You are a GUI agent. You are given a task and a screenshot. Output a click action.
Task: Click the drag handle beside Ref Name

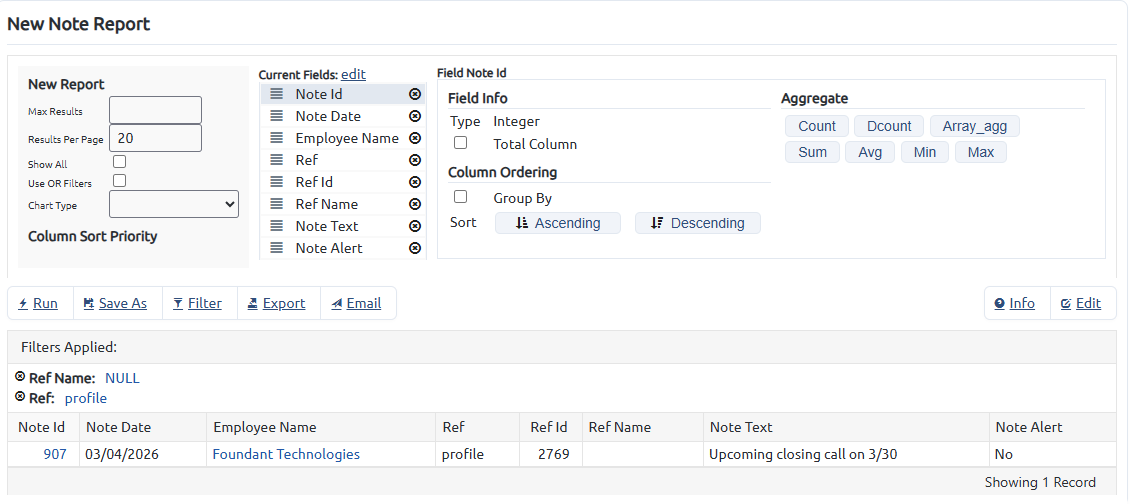(277, 204)
